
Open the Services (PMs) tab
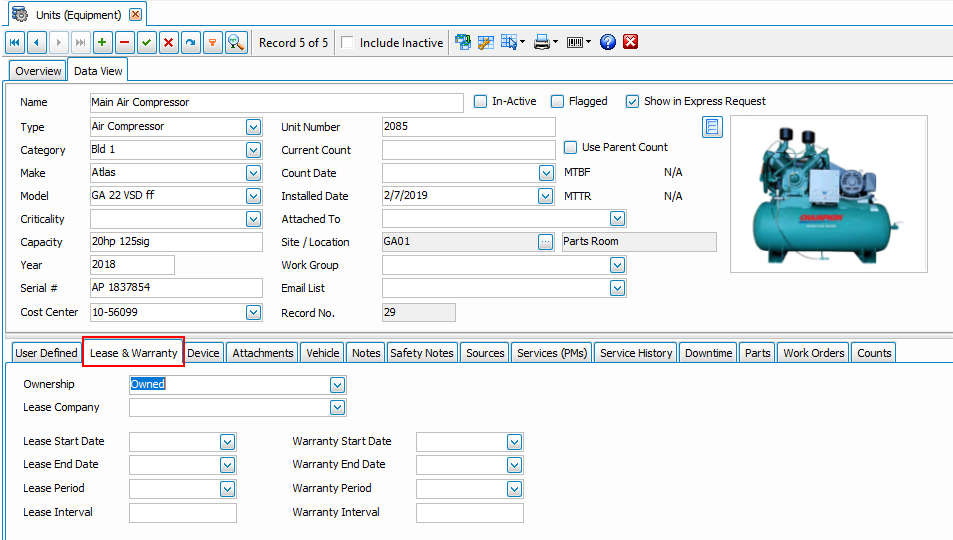(x=552, y=353)
